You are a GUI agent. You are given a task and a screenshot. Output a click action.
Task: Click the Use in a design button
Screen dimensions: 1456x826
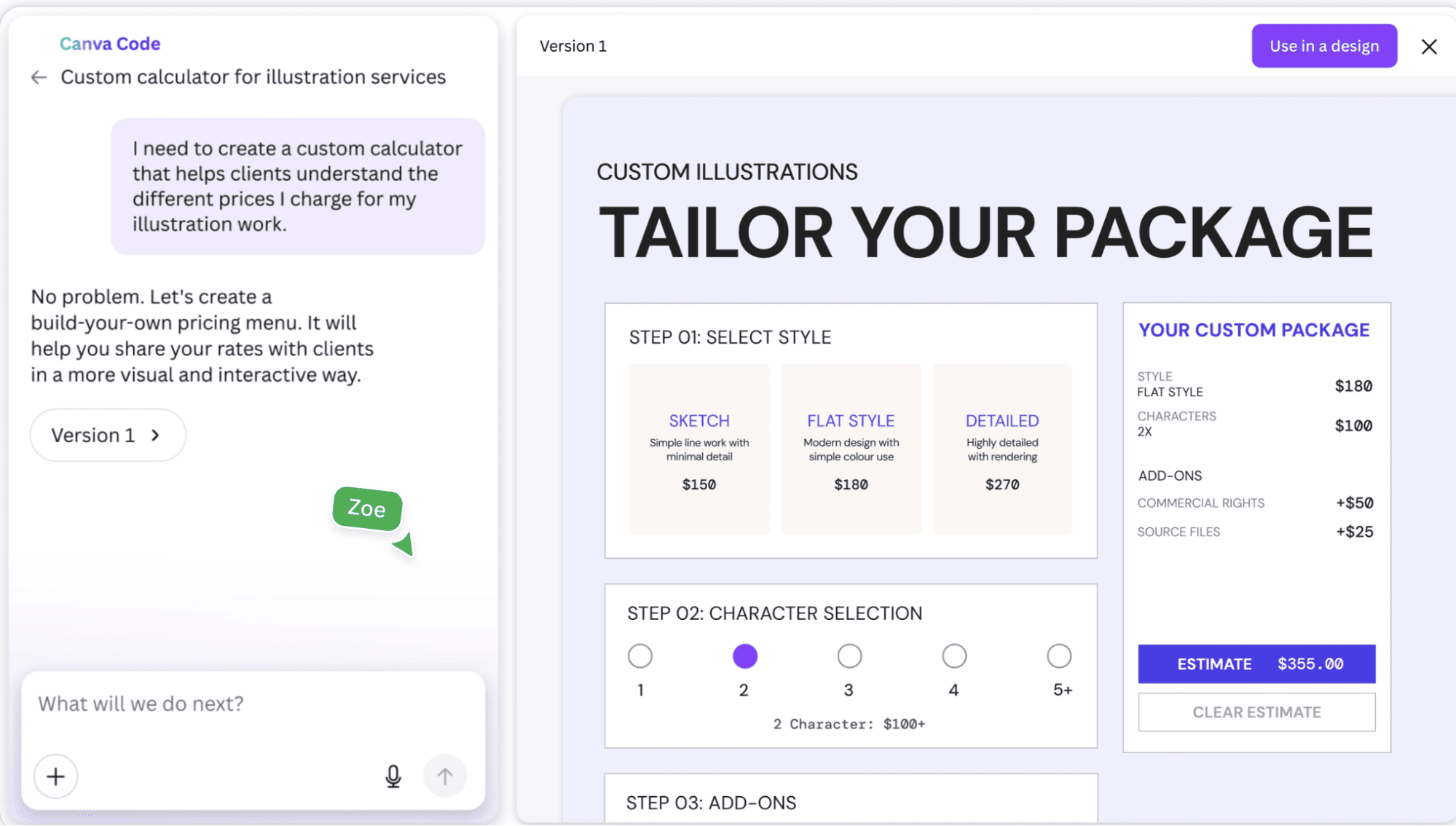1323,46
